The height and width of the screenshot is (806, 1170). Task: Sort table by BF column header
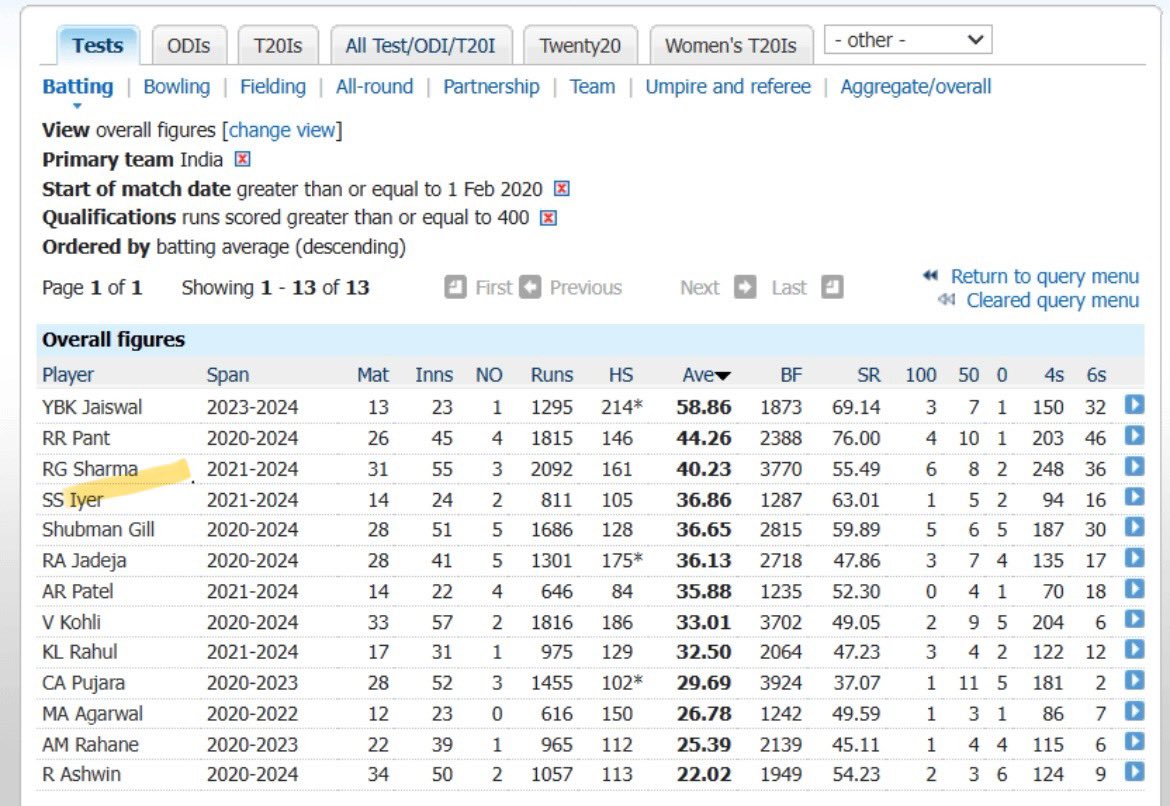[791, 375]
